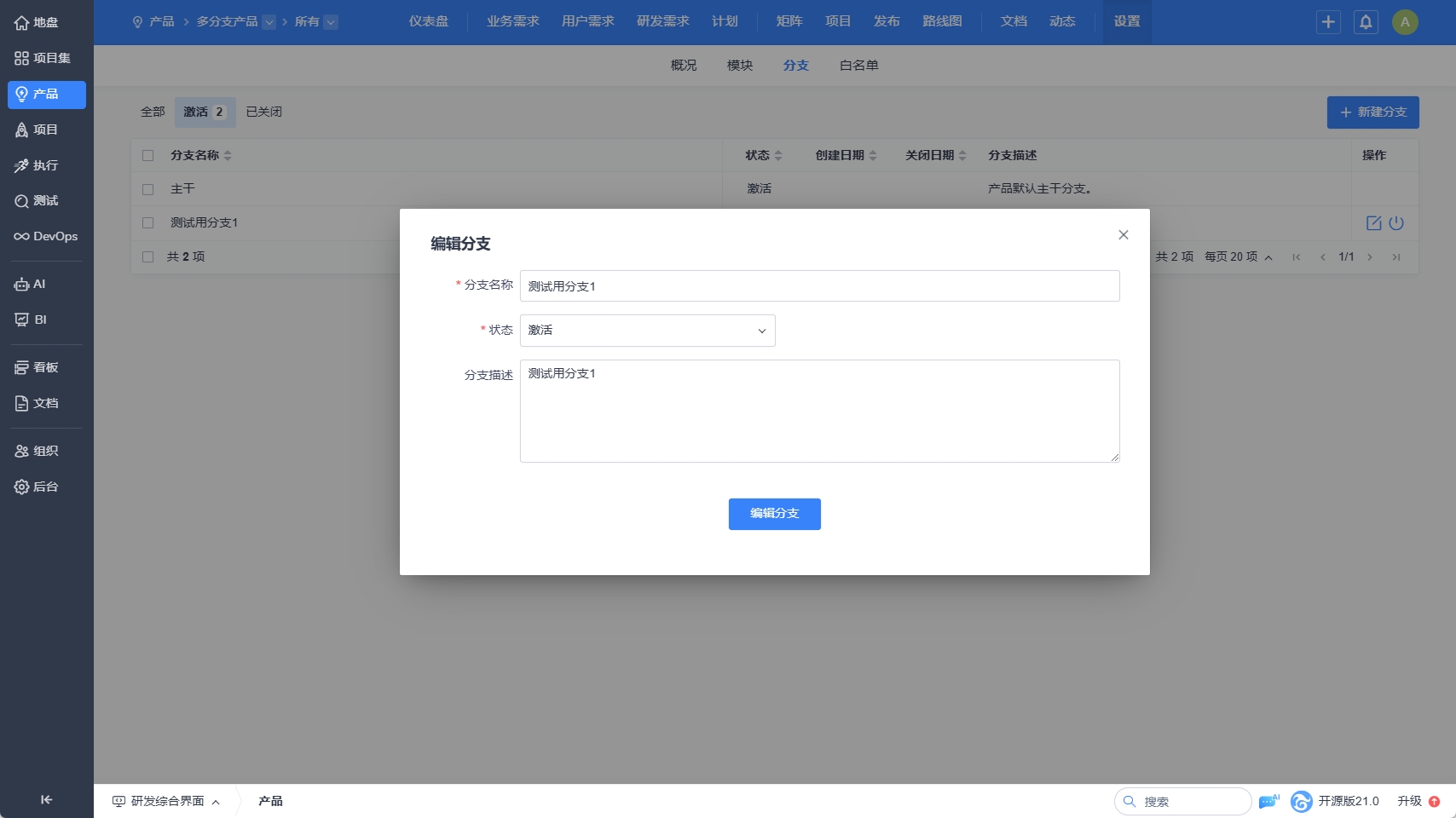Open the 状态 dropdown in the dialog

coord(648,331)
